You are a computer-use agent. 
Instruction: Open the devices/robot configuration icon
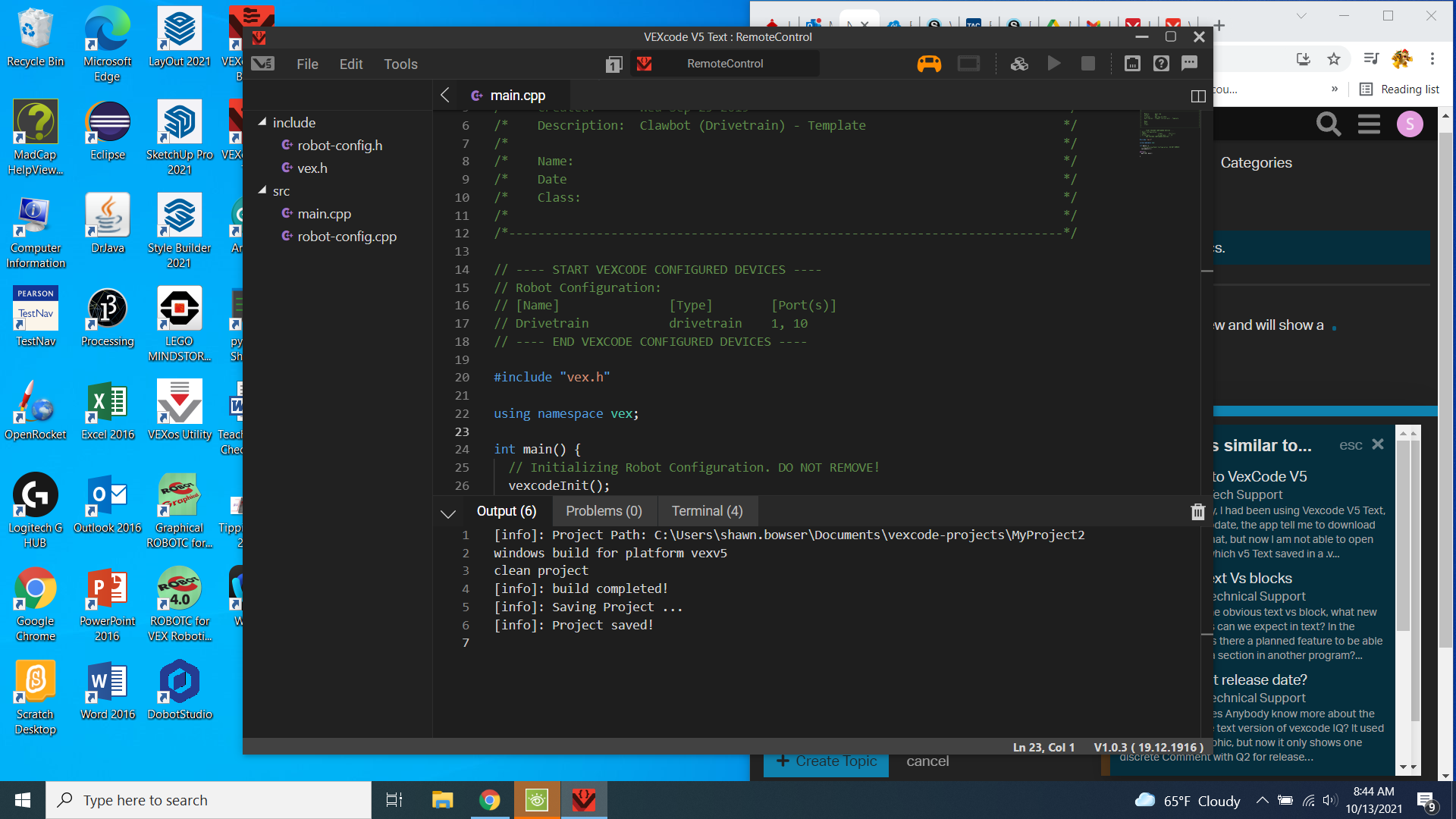click(1132, 64)
